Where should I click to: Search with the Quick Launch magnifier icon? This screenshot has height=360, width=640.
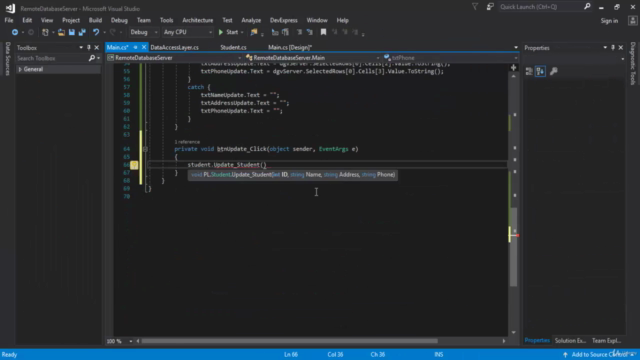(x=587, y=7)
